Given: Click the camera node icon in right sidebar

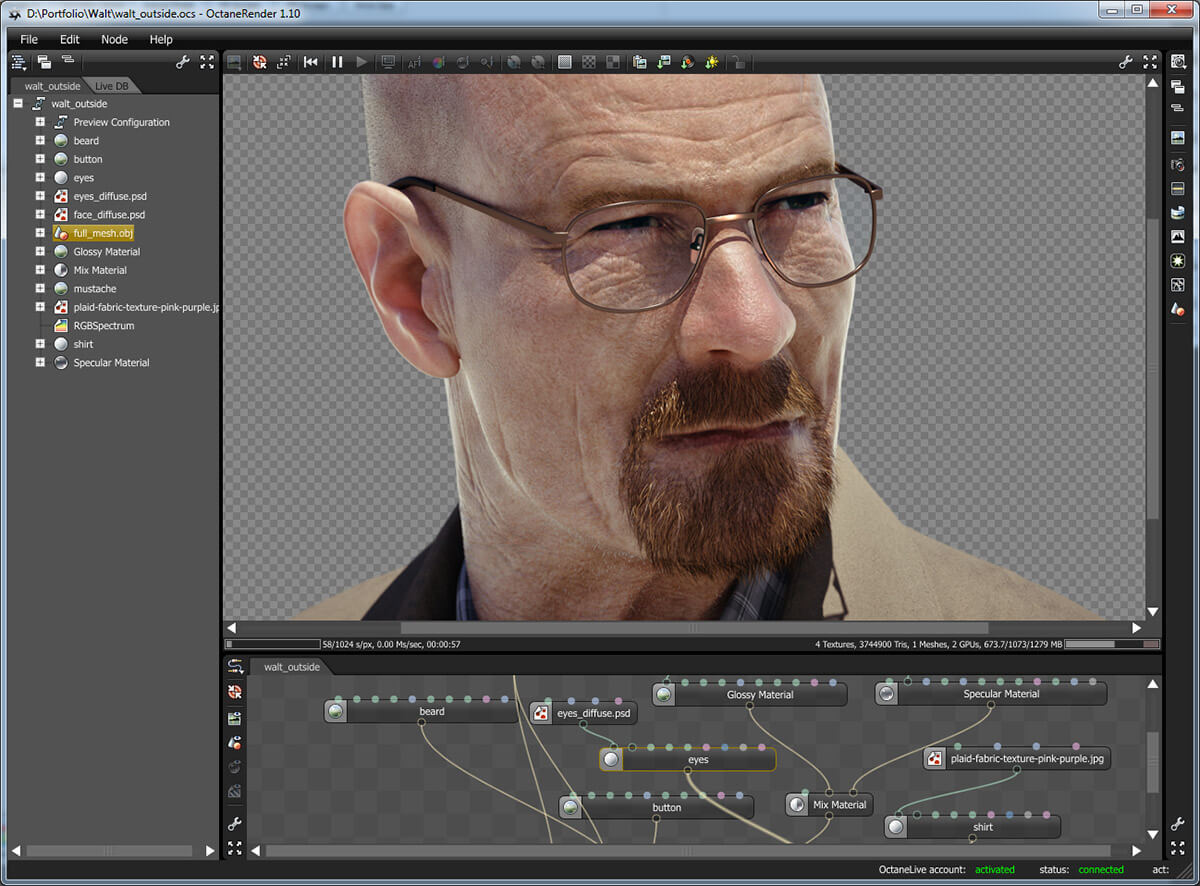Looking at the screenshot, I should point(1178,164).
